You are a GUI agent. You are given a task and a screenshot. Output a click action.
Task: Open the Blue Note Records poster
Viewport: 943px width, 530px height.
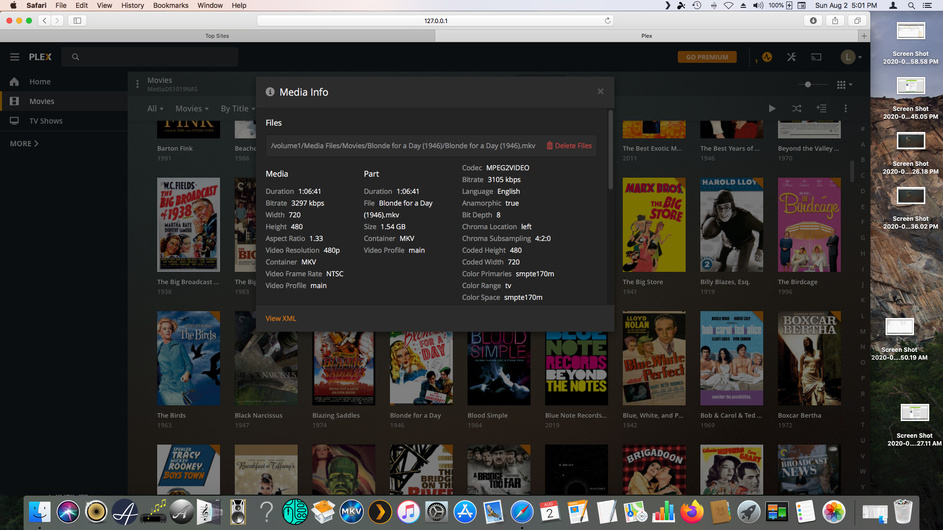pos(576,367)
